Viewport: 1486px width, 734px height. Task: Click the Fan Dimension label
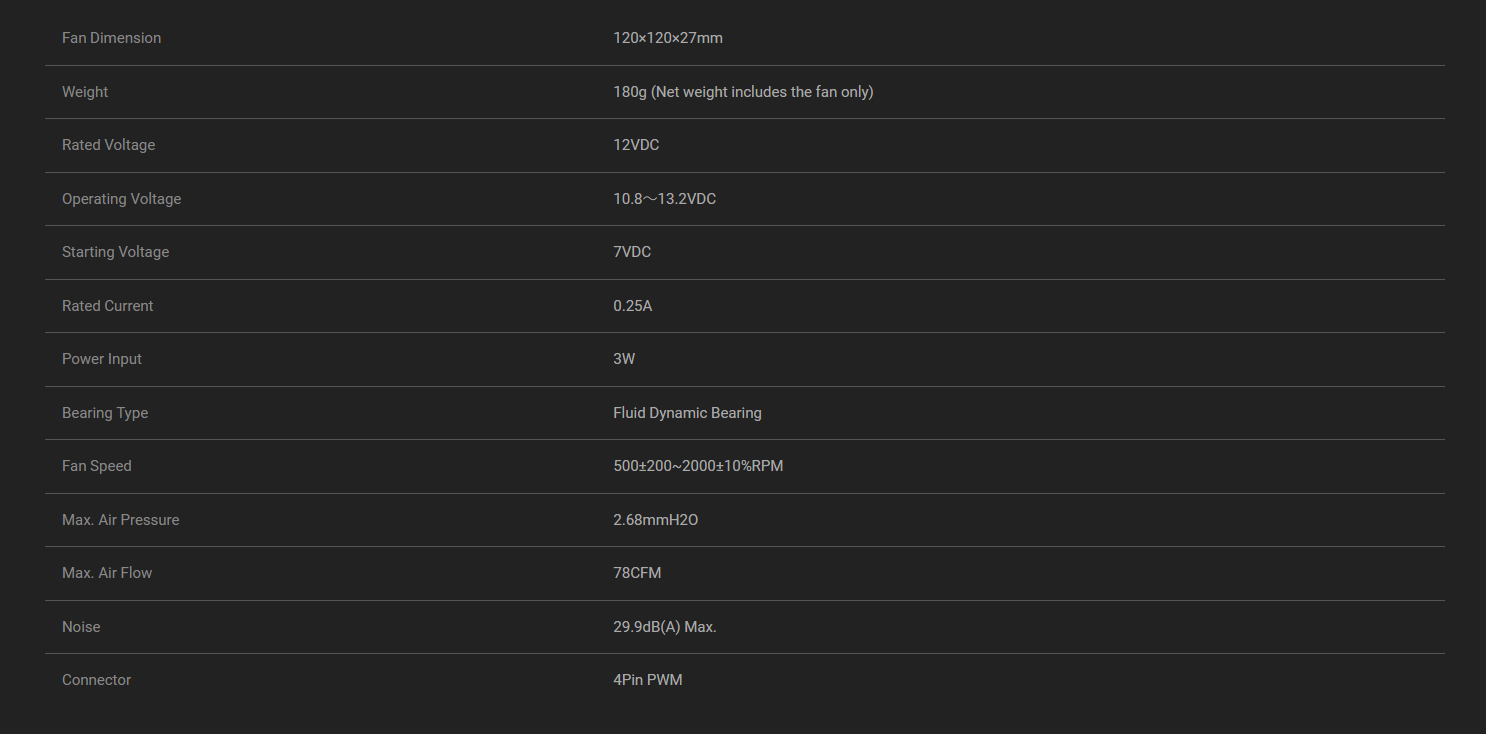pyautogui.click(x=111, y=38)
